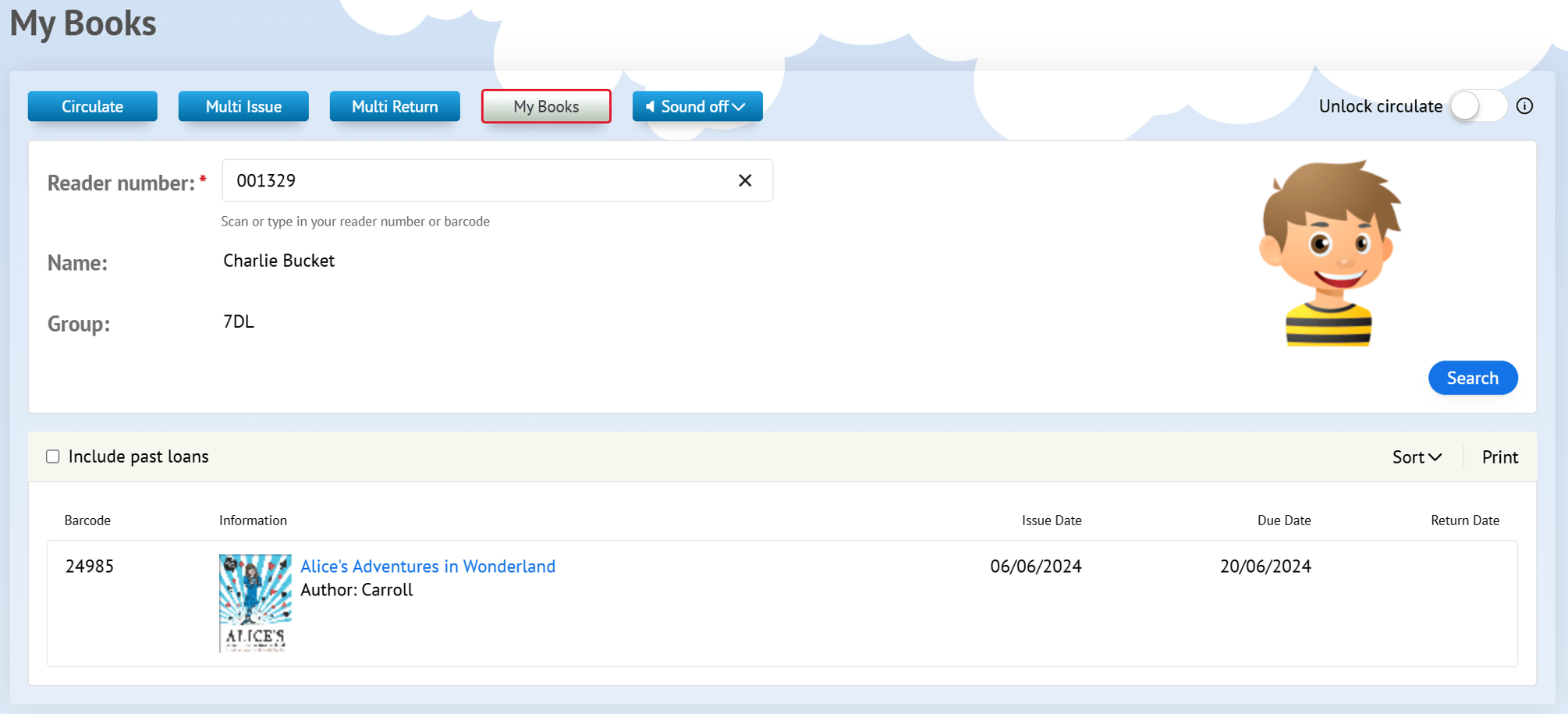Tick the Include past loans checkbox
This screenshot has height=714, width=1568.
pyautogui.click(x=53, y=456)
